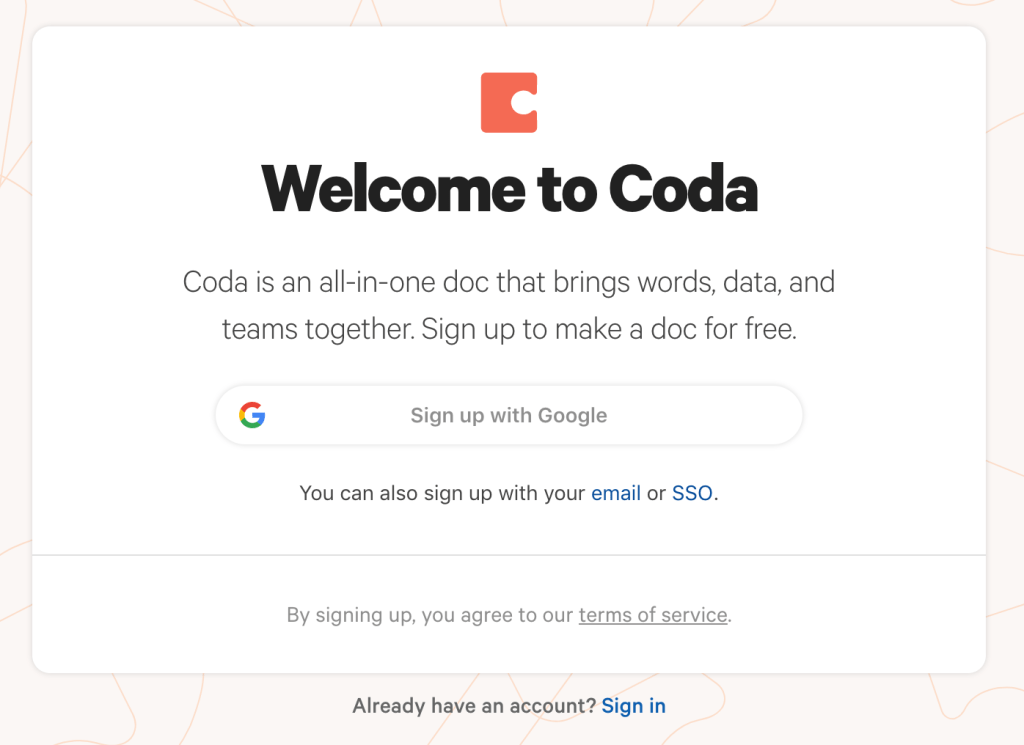Open the SSO signup link
The width and height of the screenshot is (1024, 745).
pyautogui.click(x=692, y=493)
